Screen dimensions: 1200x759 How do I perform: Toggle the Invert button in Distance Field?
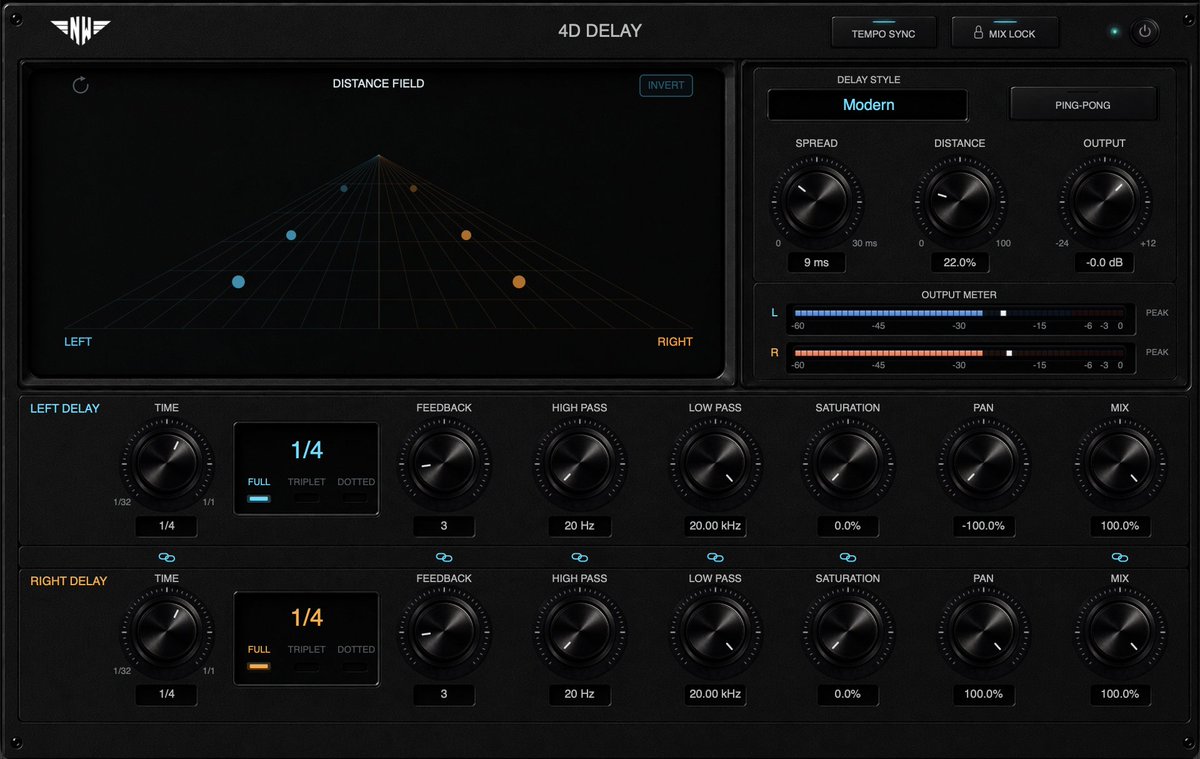point(666,85)
